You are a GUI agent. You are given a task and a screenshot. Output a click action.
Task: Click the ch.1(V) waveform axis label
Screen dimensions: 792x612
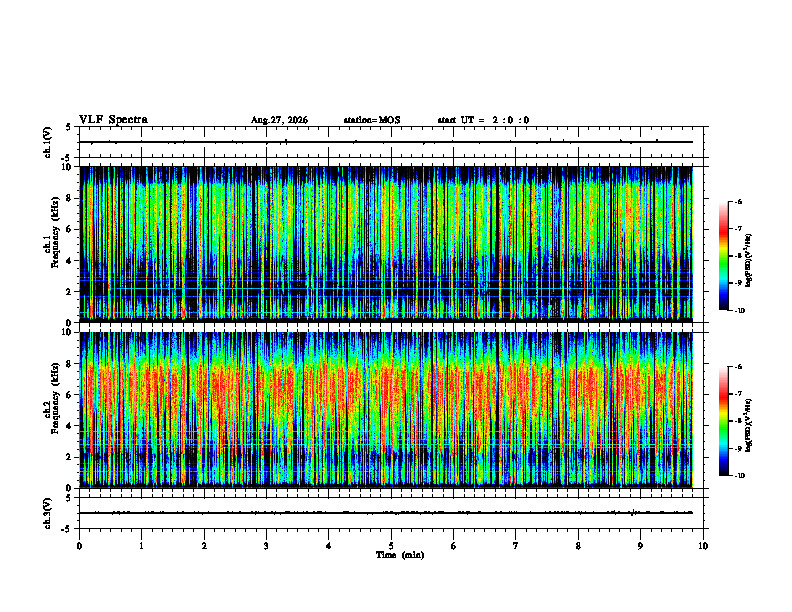coord(48,142)
